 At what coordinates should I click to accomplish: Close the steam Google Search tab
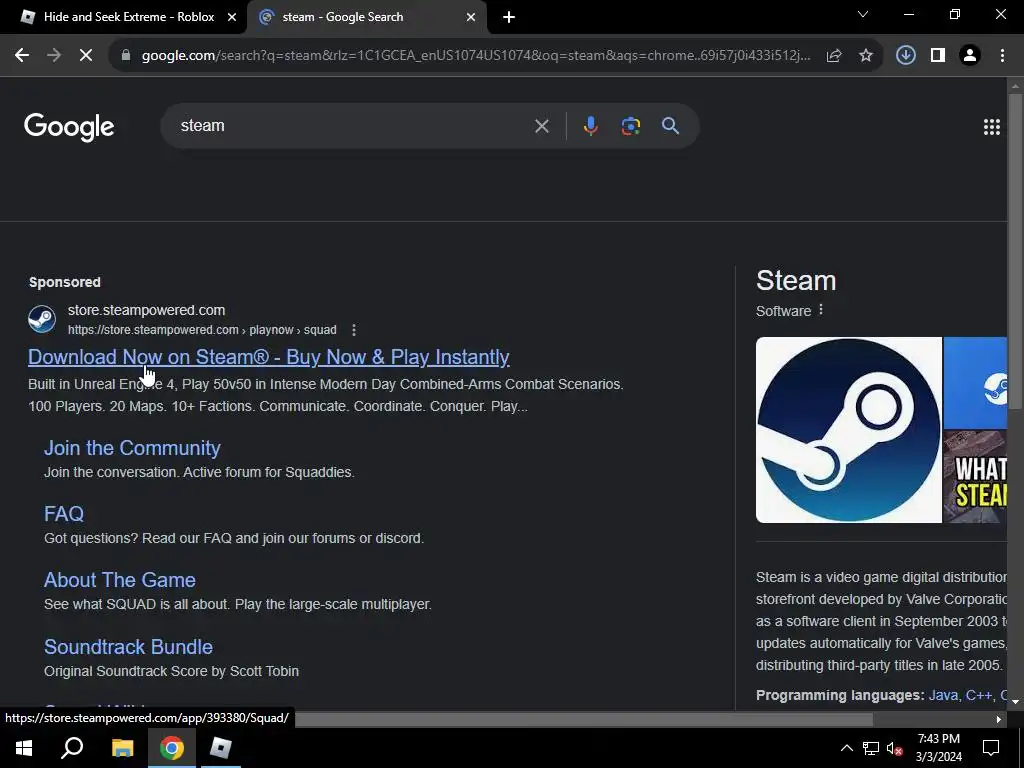471,17
